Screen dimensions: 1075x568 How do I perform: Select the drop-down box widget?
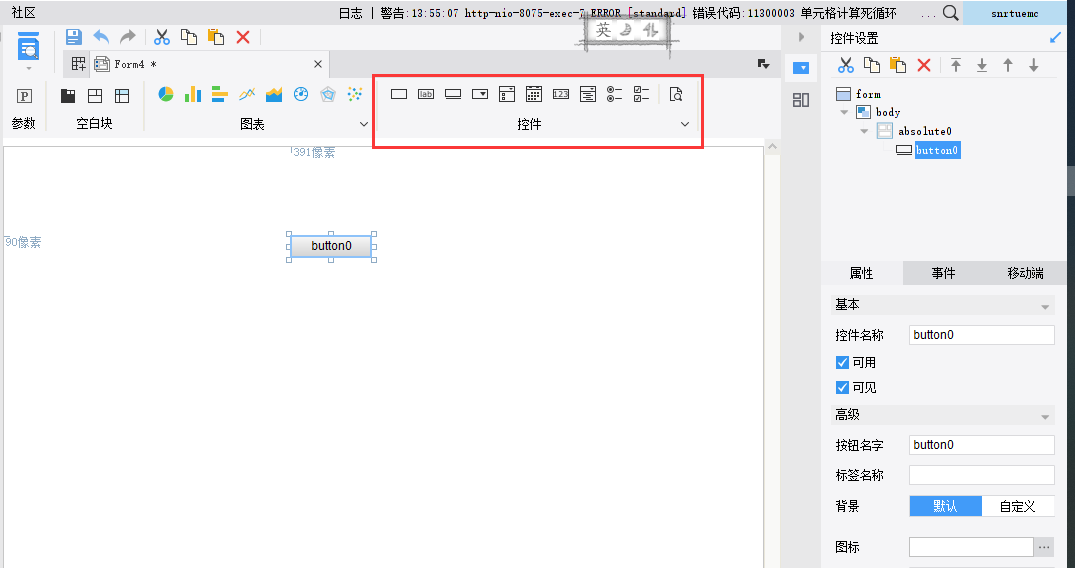pos(480,94)
